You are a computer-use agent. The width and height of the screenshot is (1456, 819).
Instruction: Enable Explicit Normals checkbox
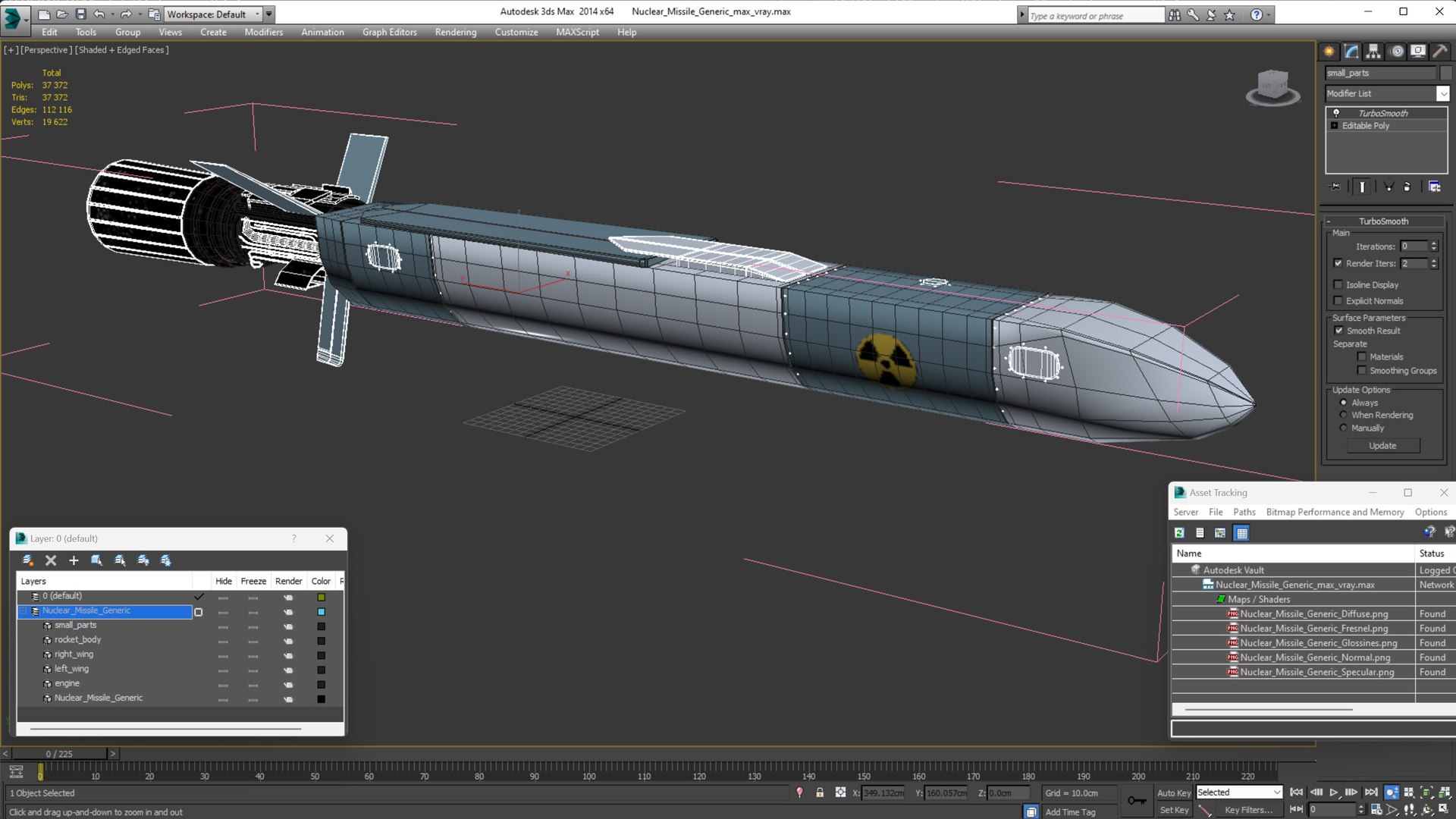click(1338, 300)
